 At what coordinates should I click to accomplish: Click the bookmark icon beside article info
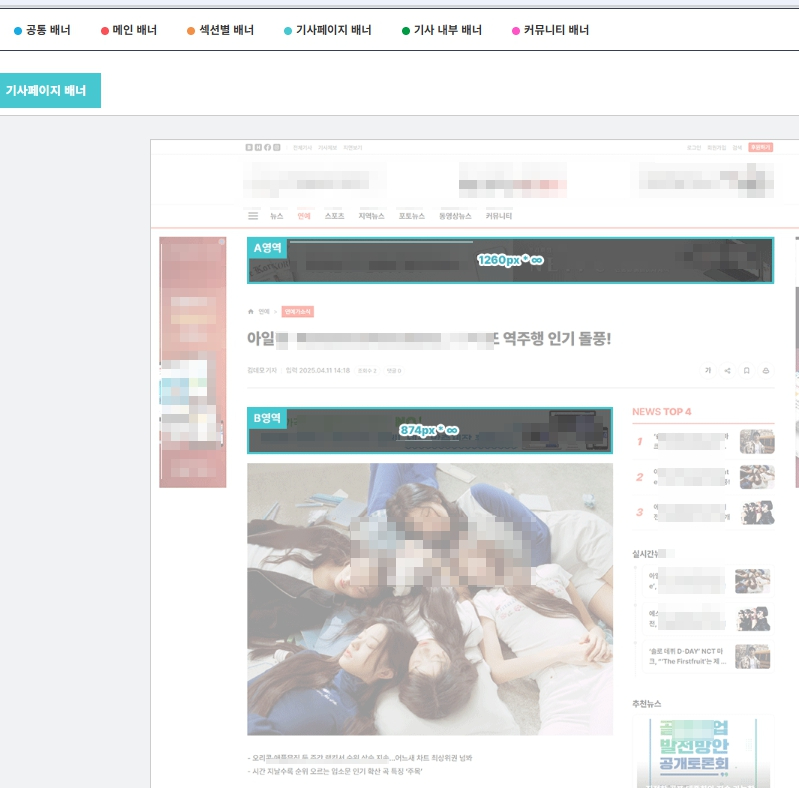point(747,371)
